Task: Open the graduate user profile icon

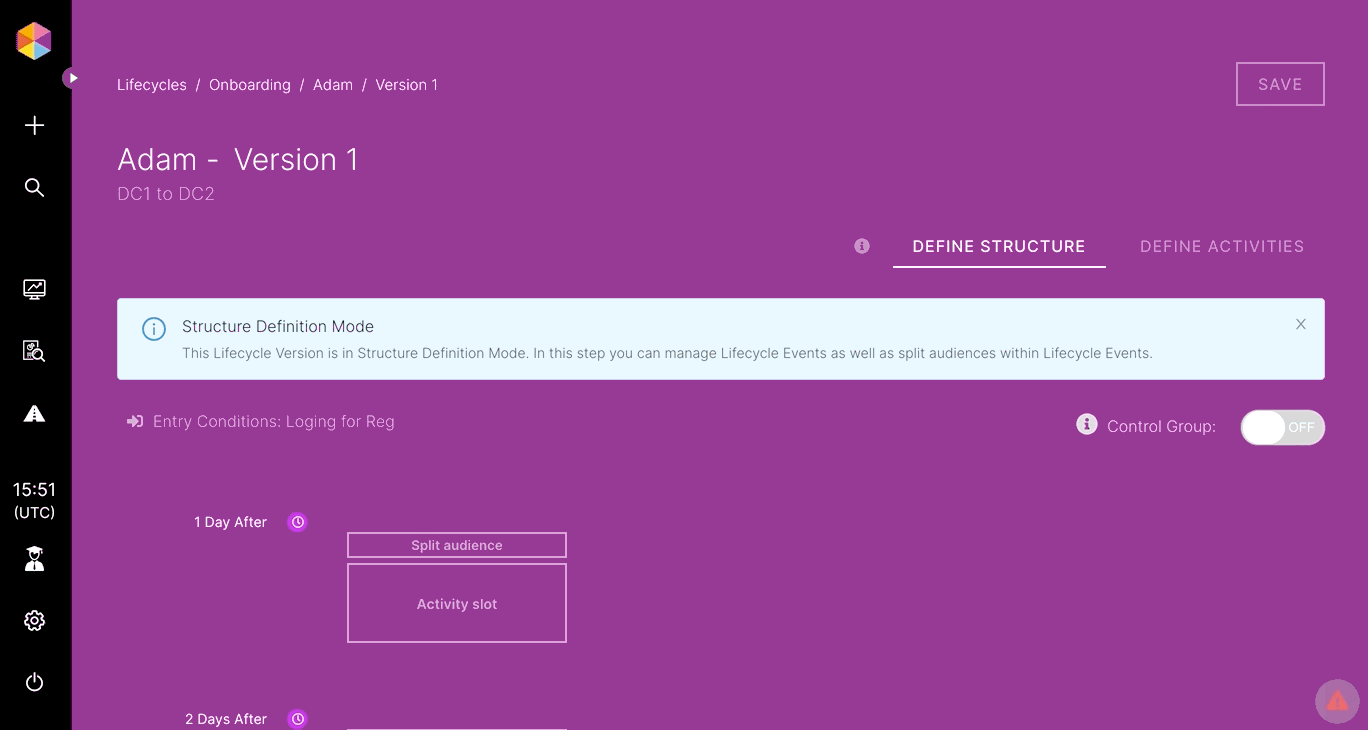Action: (x=34, y=558)
